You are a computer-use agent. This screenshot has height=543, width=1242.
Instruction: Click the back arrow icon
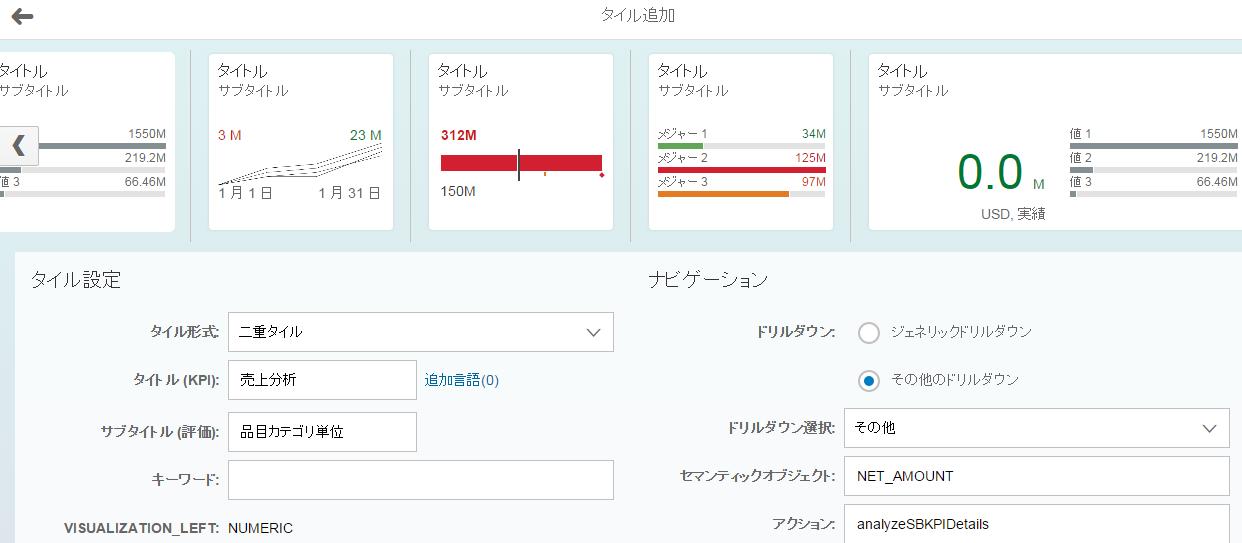(22, 16)
